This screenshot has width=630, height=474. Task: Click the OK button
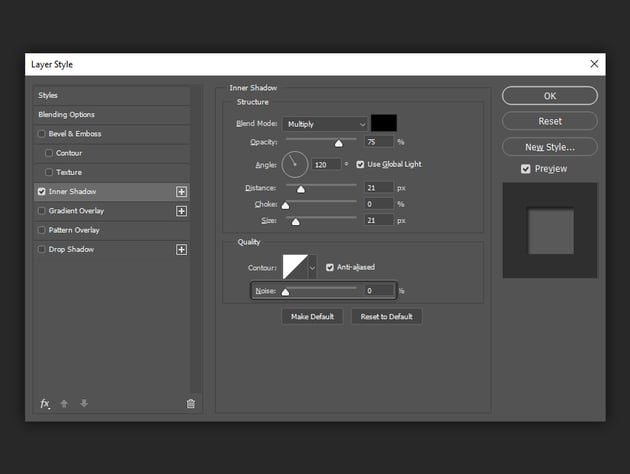pyautogui.click(x=550, y=96)
